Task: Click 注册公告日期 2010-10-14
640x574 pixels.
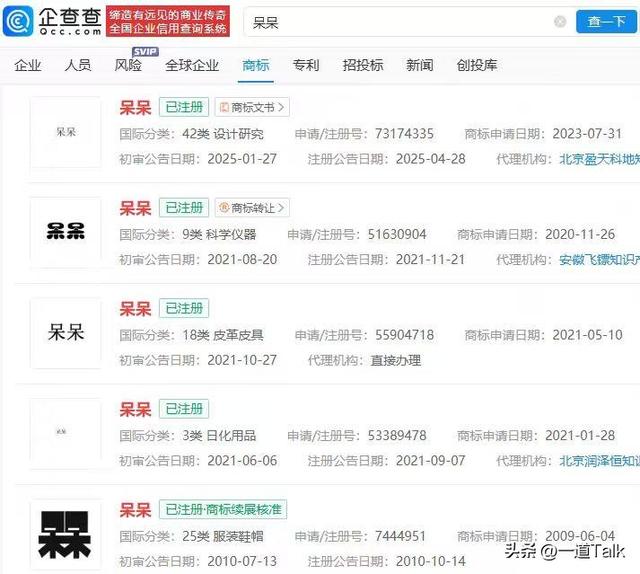Action: coord(431,561)
